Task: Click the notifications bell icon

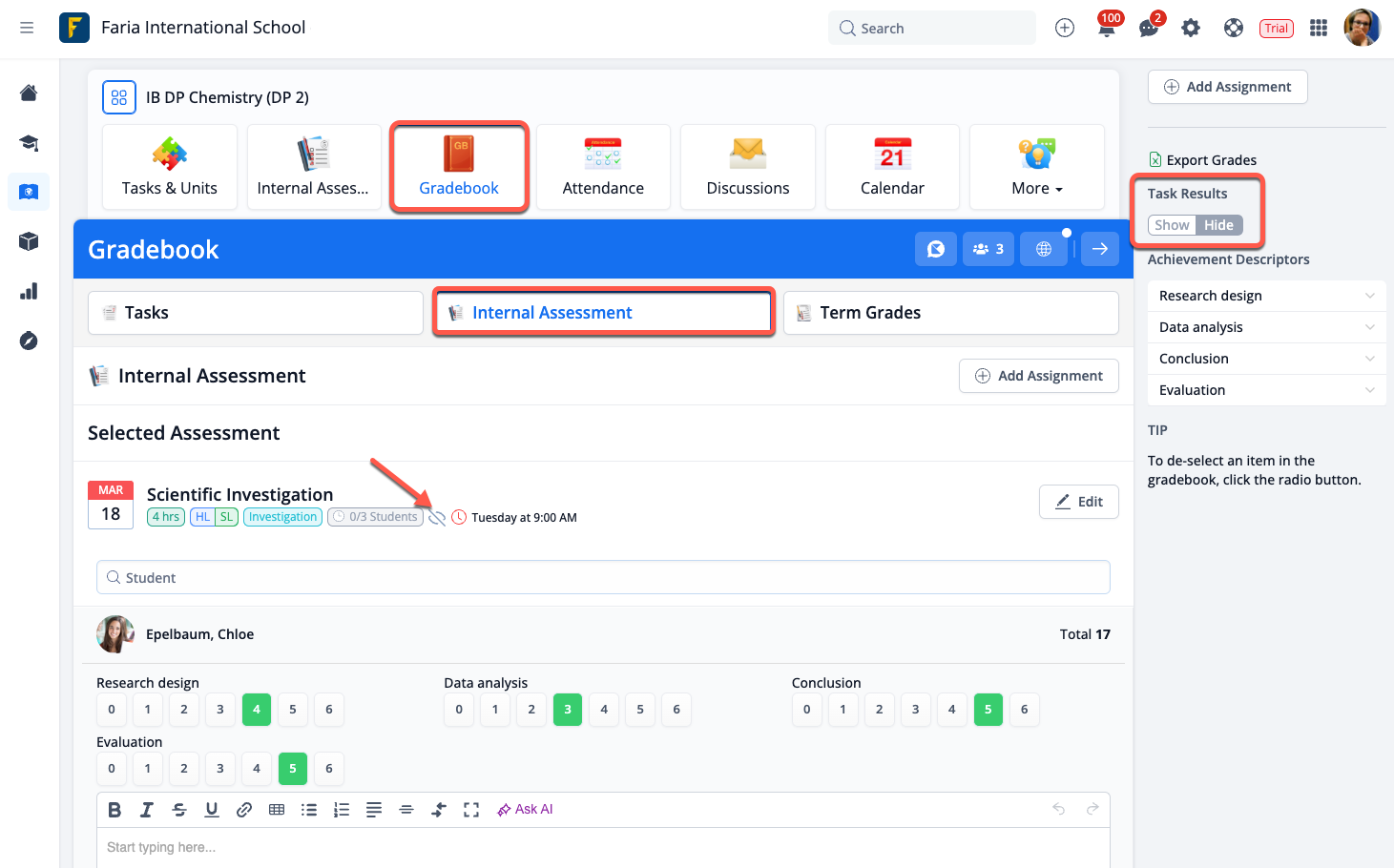Action: [x=1106, y=29]
